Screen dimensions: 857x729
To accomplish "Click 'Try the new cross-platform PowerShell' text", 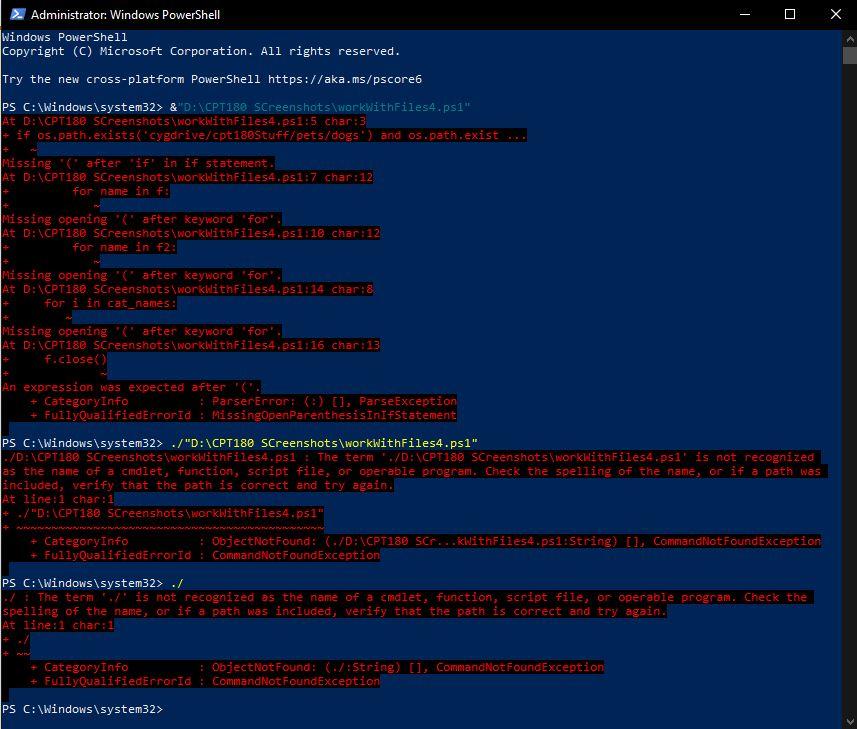I will point(131,79).
